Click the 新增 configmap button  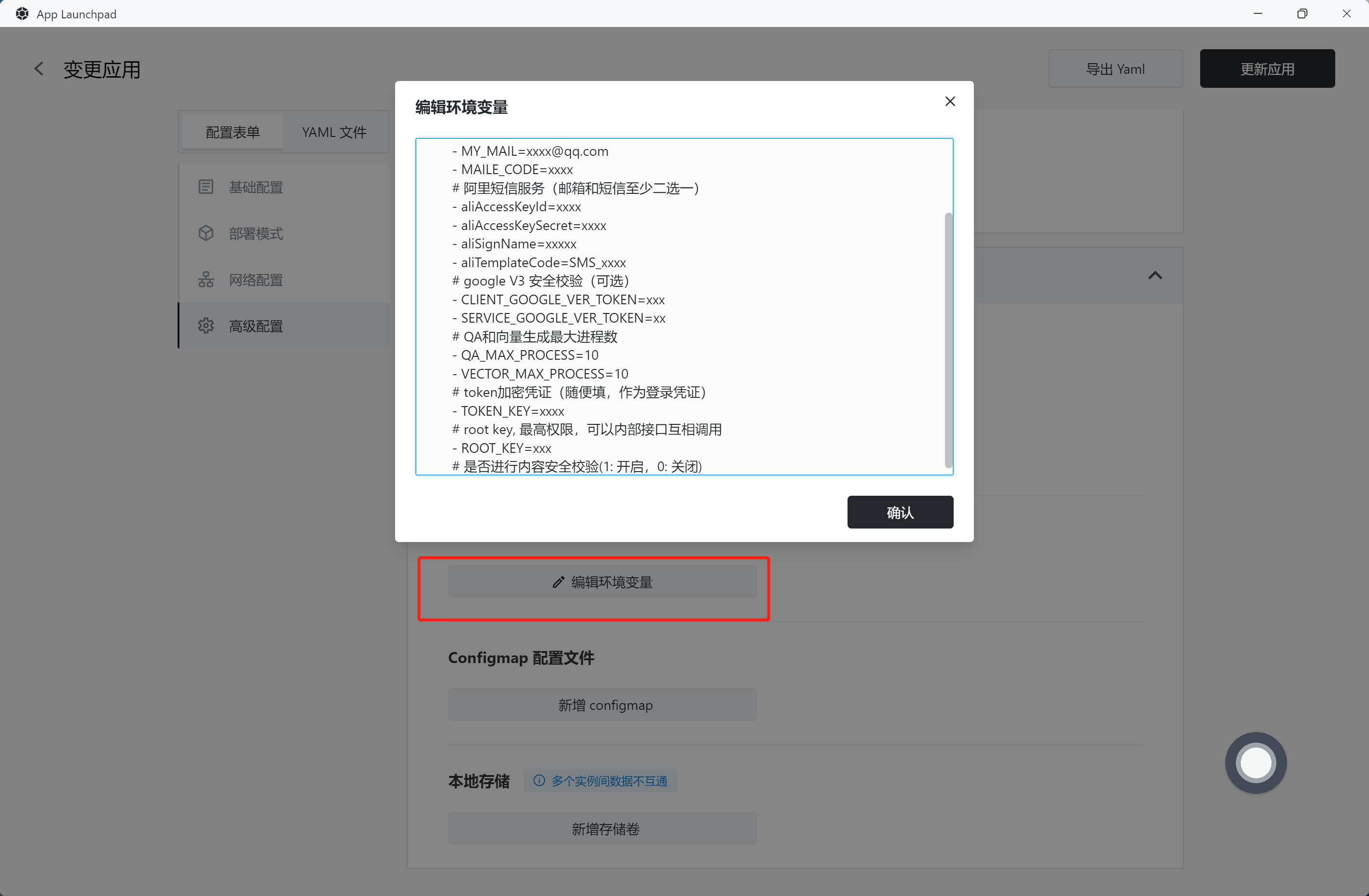(602, 705)
